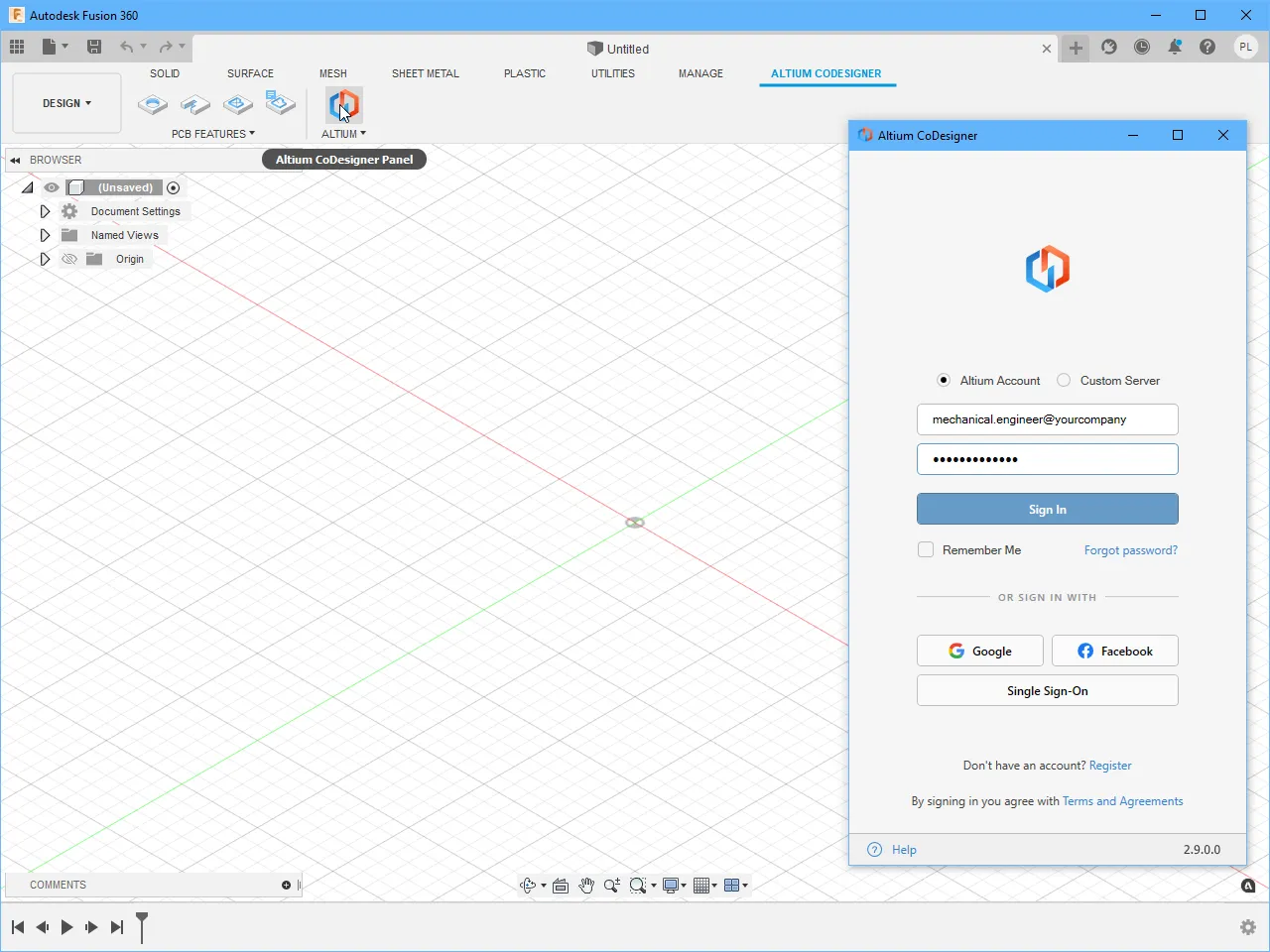Toggle visibility of the Origin folder
Image resolution: width=1270 pixels, height=952 pixels.
tap(69, 259)
